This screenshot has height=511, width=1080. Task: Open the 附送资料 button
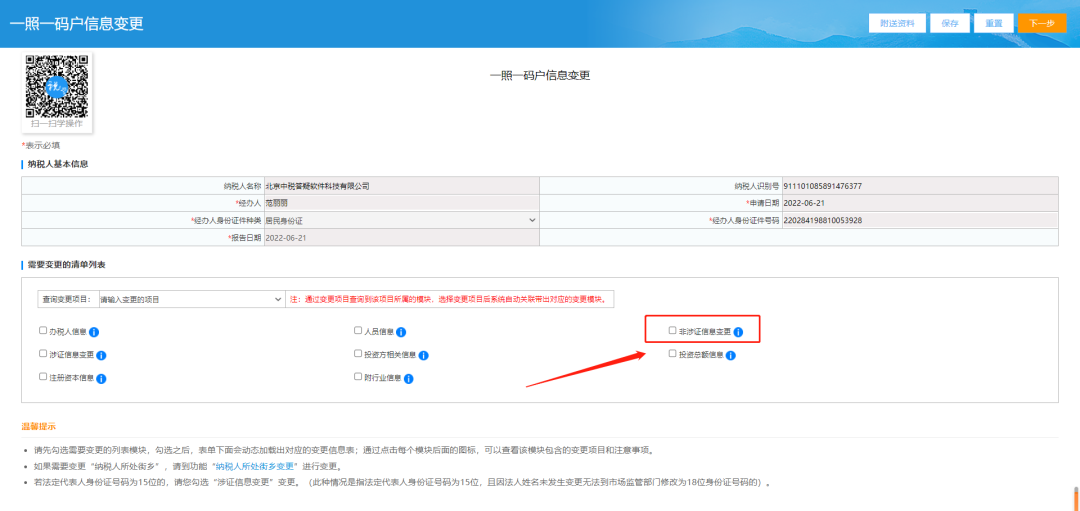897,23
